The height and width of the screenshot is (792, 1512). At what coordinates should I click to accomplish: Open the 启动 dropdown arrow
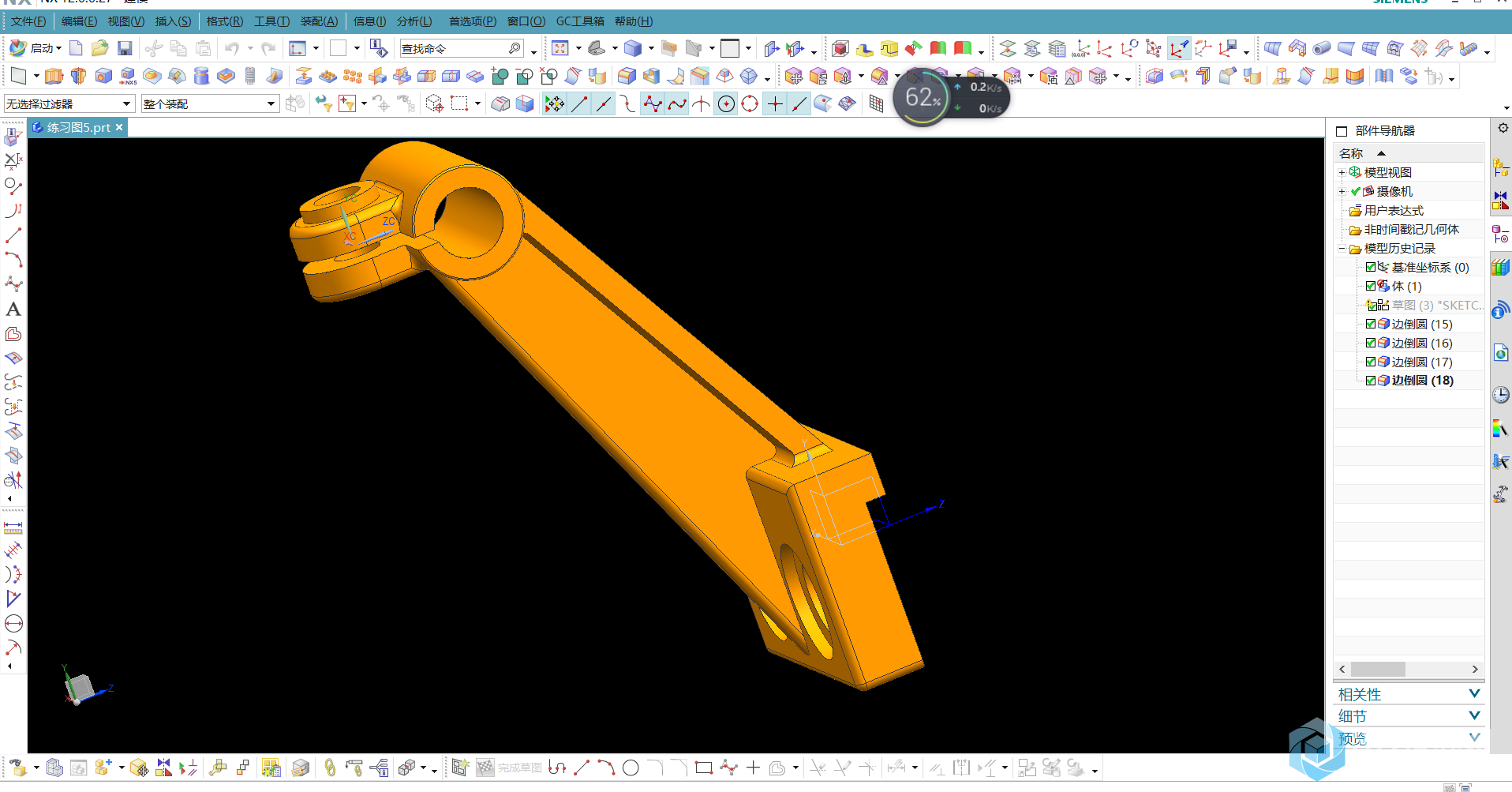58,49
